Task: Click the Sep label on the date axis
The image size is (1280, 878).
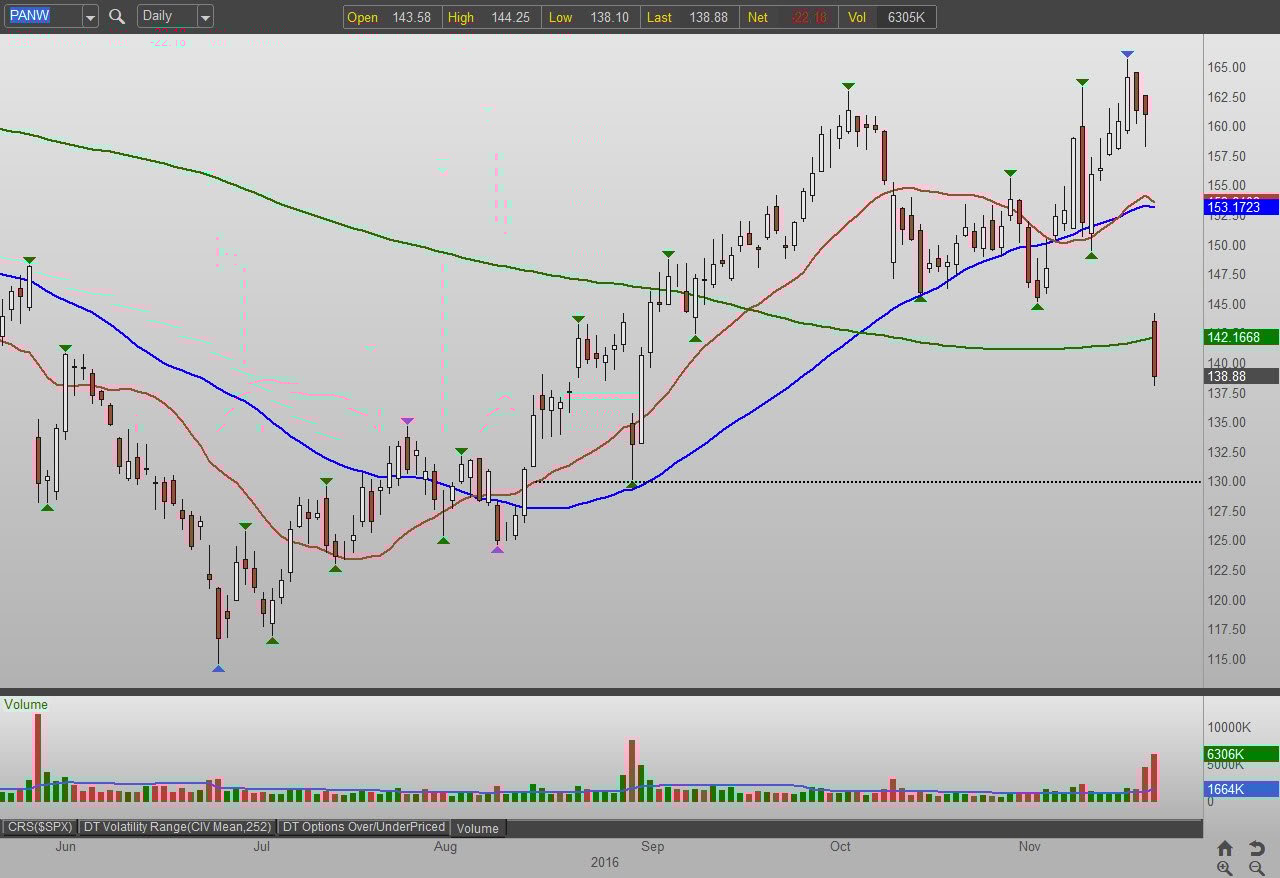Action: click(652, 847)
